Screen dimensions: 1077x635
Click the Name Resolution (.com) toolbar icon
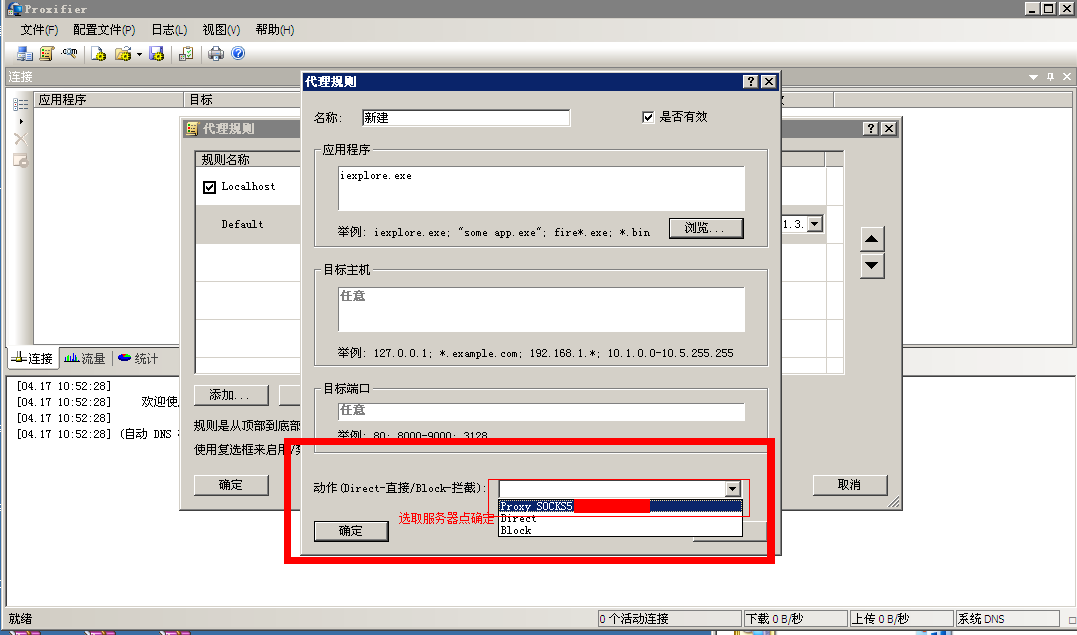pos(69,54)
